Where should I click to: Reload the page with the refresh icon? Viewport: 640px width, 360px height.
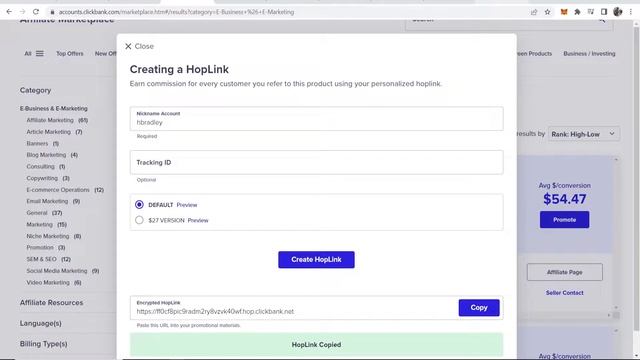[x=36, y=12]
